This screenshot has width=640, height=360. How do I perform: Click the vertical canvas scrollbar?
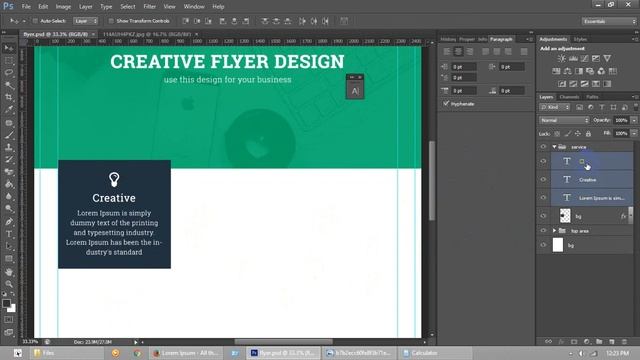(x=432, y=181)
